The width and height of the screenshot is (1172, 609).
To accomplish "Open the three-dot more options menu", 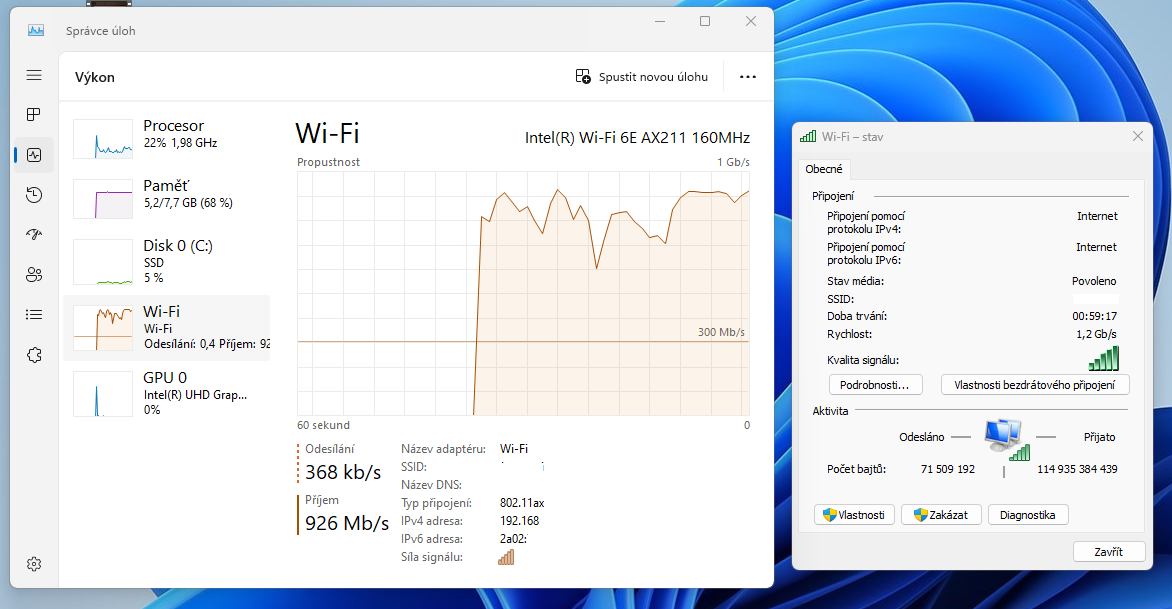I will click(747, 77).
